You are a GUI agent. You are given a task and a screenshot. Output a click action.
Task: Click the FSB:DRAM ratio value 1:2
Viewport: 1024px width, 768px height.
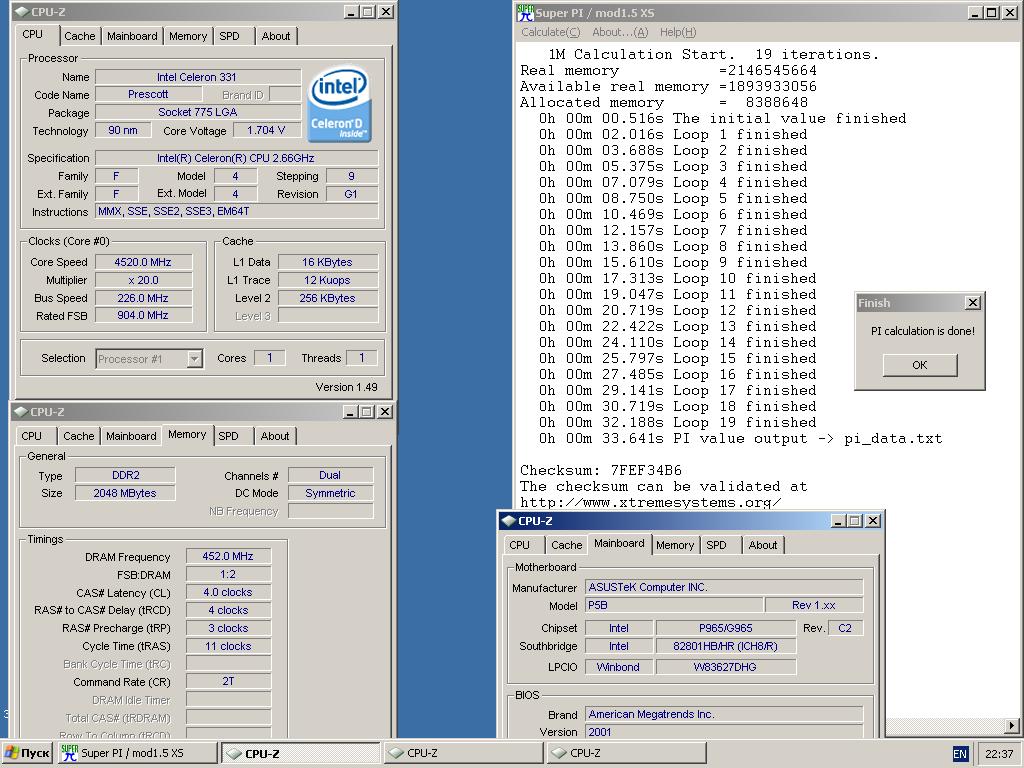pyautogui.click(x=228, y=575)
